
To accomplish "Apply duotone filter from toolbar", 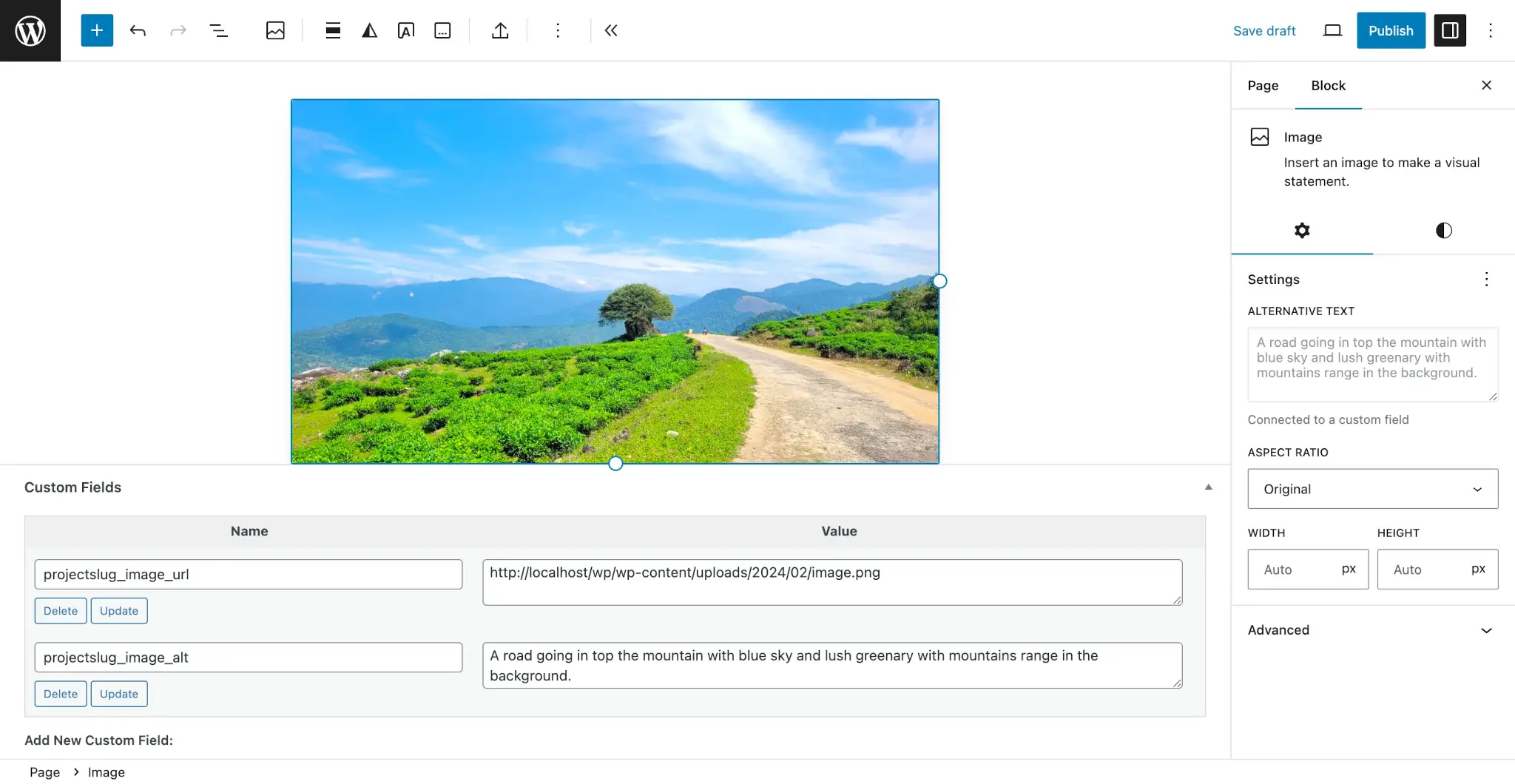I will click(x=369, y=30).
